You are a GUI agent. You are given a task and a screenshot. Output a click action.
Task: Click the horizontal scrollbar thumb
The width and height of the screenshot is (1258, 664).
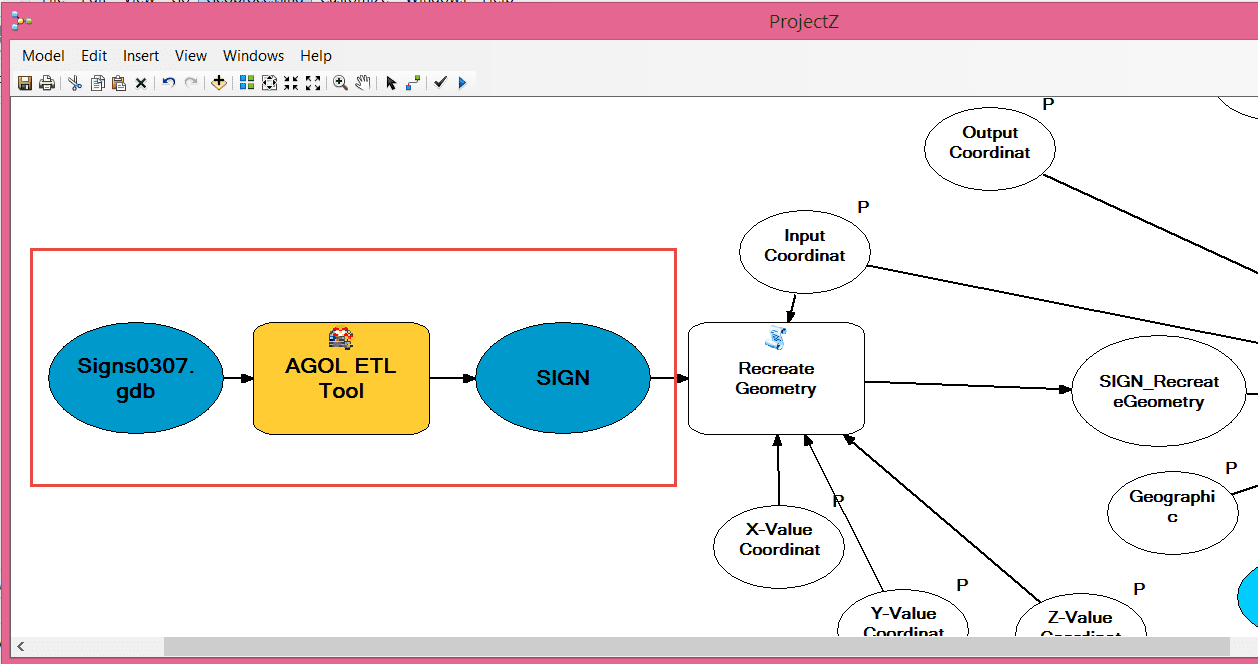click(x=697, y=646)
